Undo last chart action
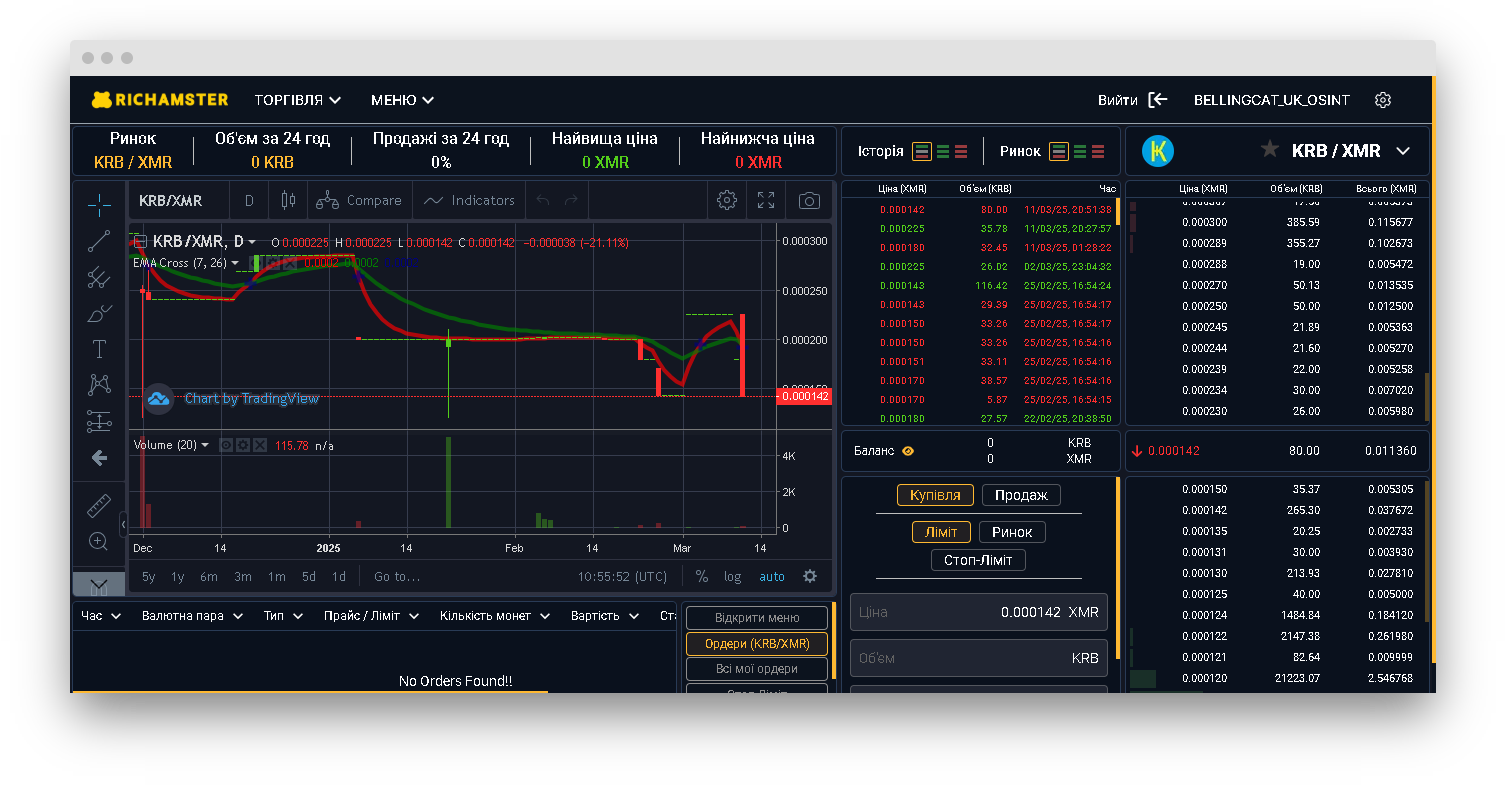The image size is (1506, 793). (x=543, y=200)
